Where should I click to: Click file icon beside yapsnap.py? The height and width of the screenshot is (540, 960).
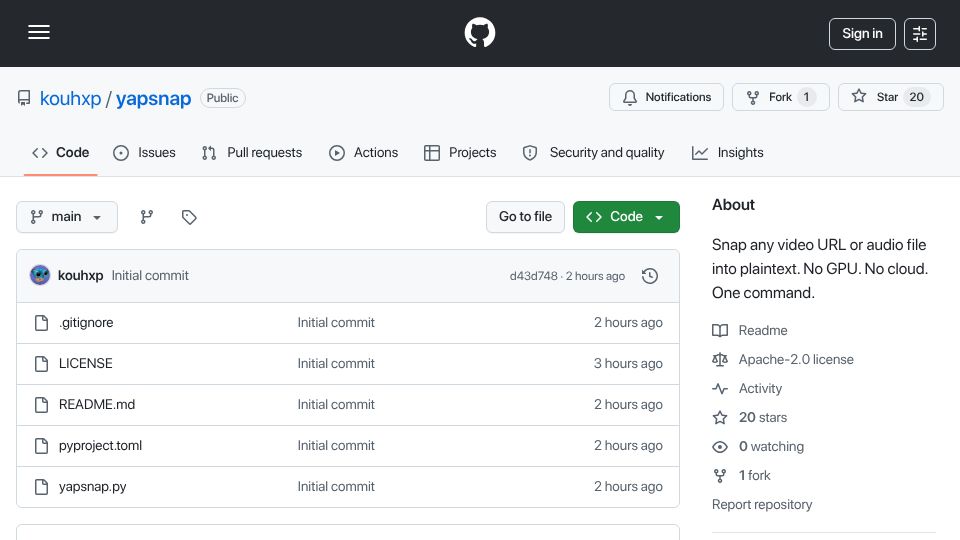(41, 487)
